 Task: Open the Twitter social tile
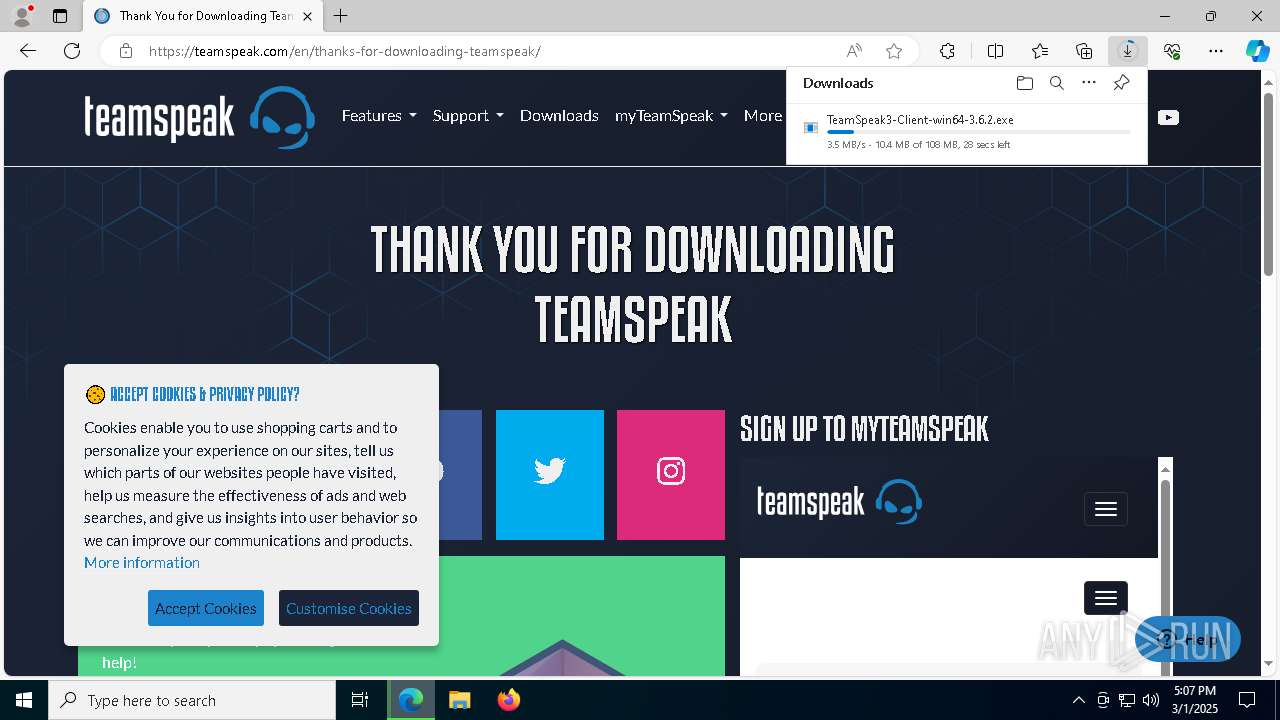(550, 475)
